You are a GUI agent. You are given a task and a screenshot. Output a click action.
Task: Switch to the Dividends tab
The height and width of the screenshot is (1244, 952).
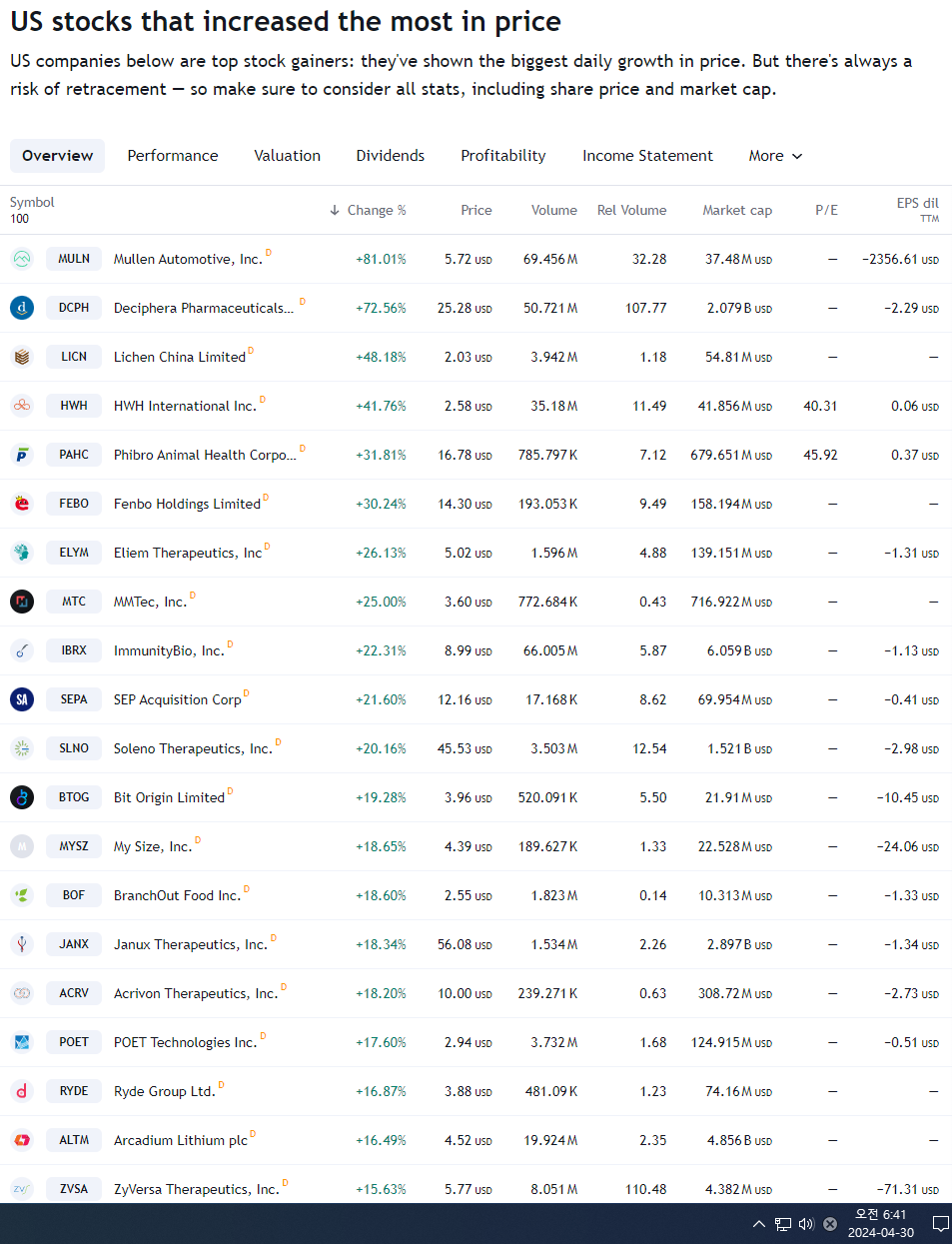(391, 156)
